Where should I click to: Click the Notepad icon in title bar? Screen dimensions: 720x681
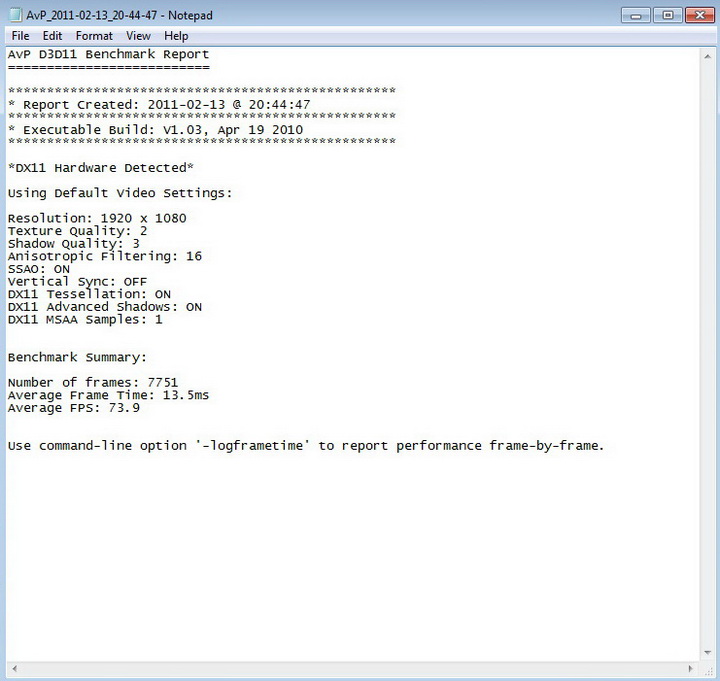[x=15, y=15]
